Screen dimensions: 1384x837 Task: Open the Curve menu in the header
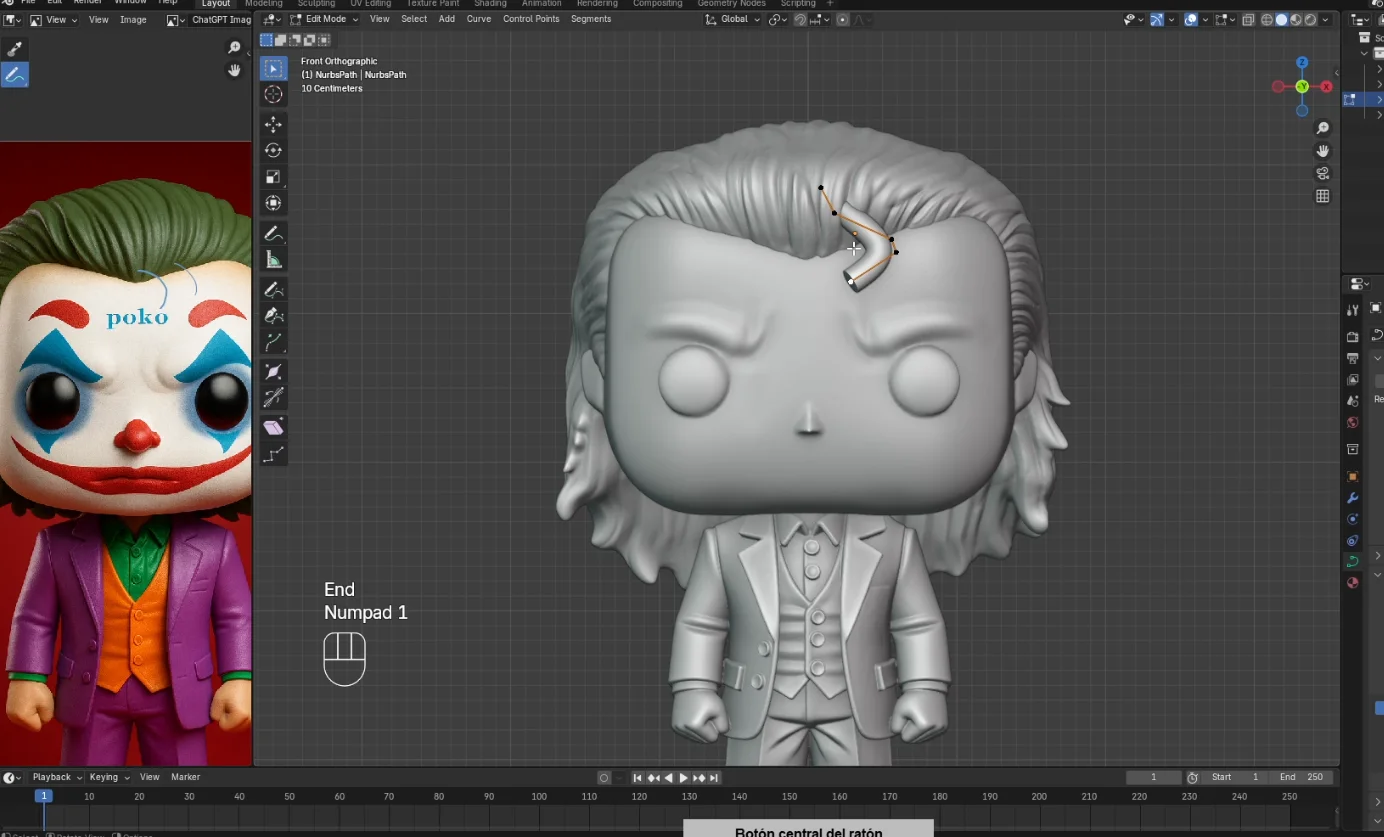coord(479,19)
